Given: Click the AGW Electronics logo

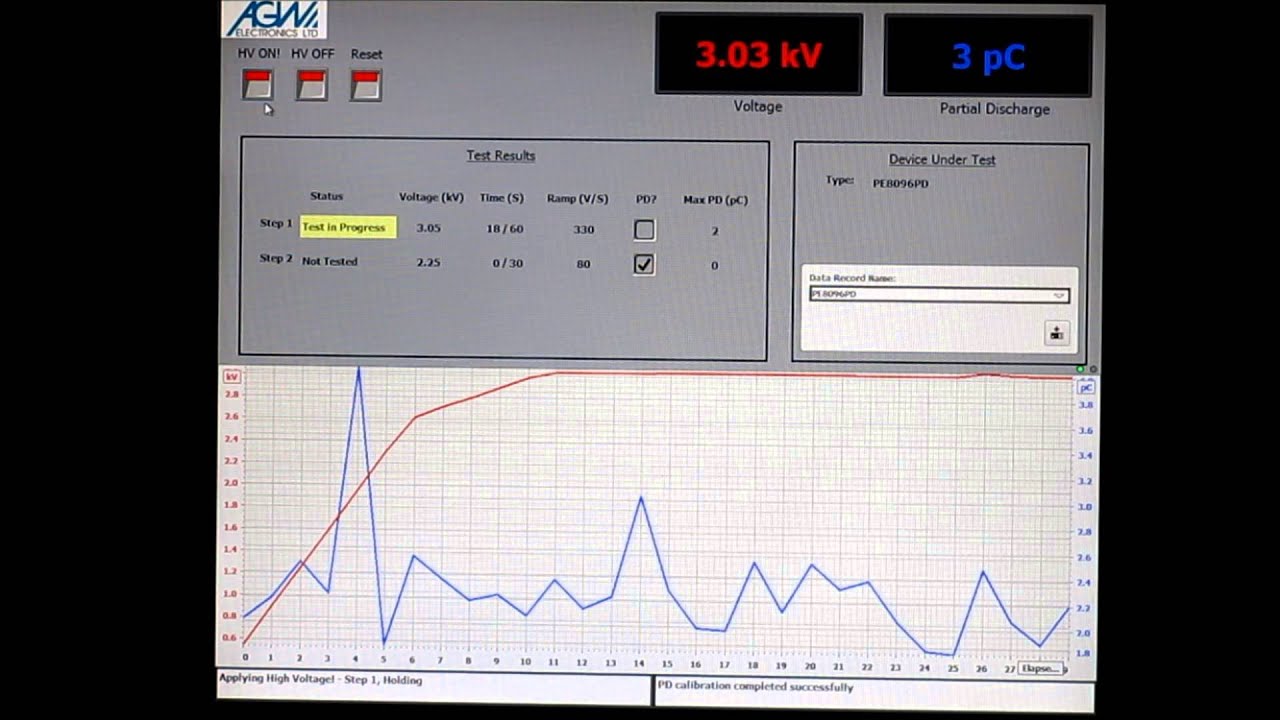Looking at the screenshot, I should tap(273, 19).
